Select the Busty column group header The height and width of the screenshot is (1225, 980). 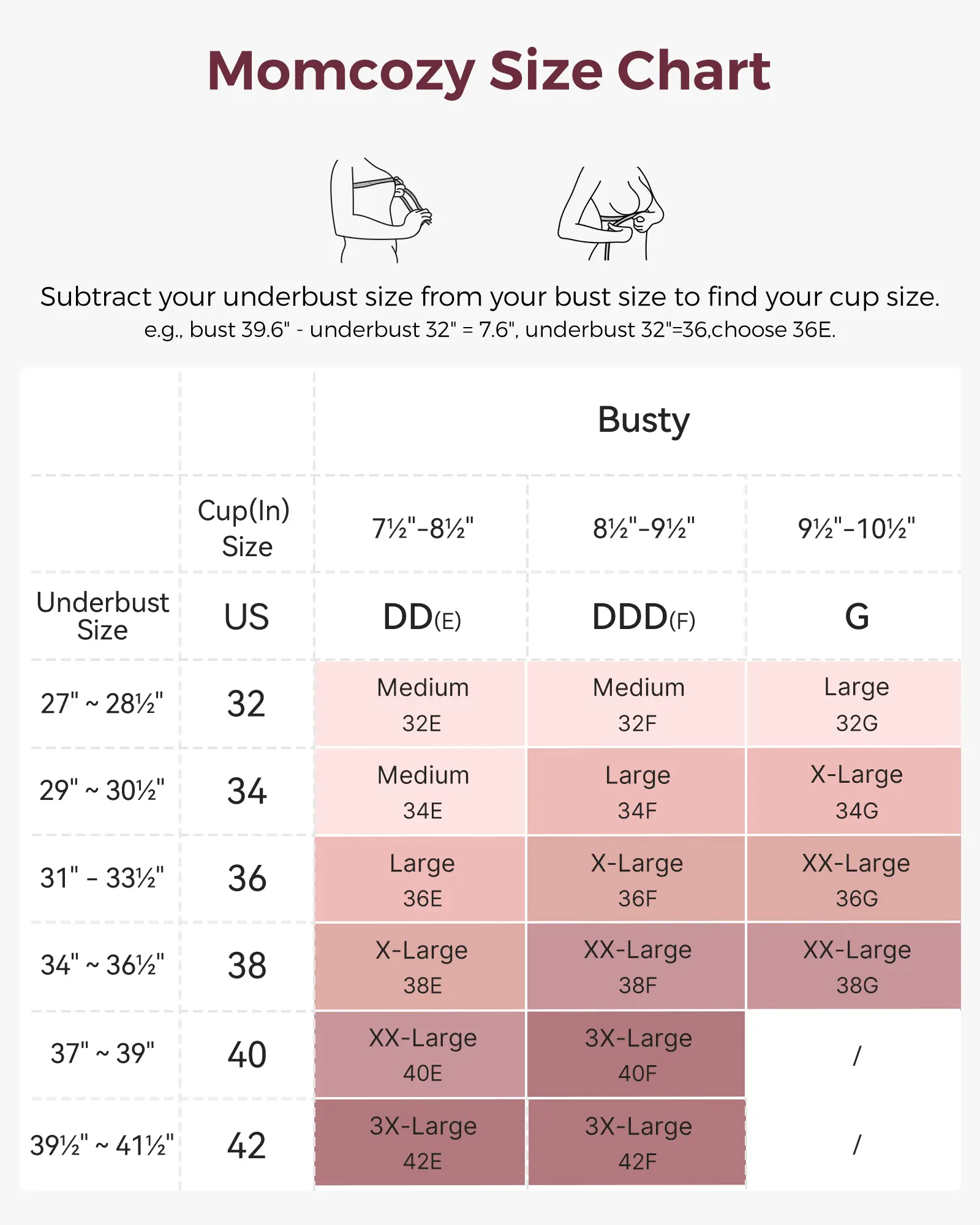[x=643, y=420]
